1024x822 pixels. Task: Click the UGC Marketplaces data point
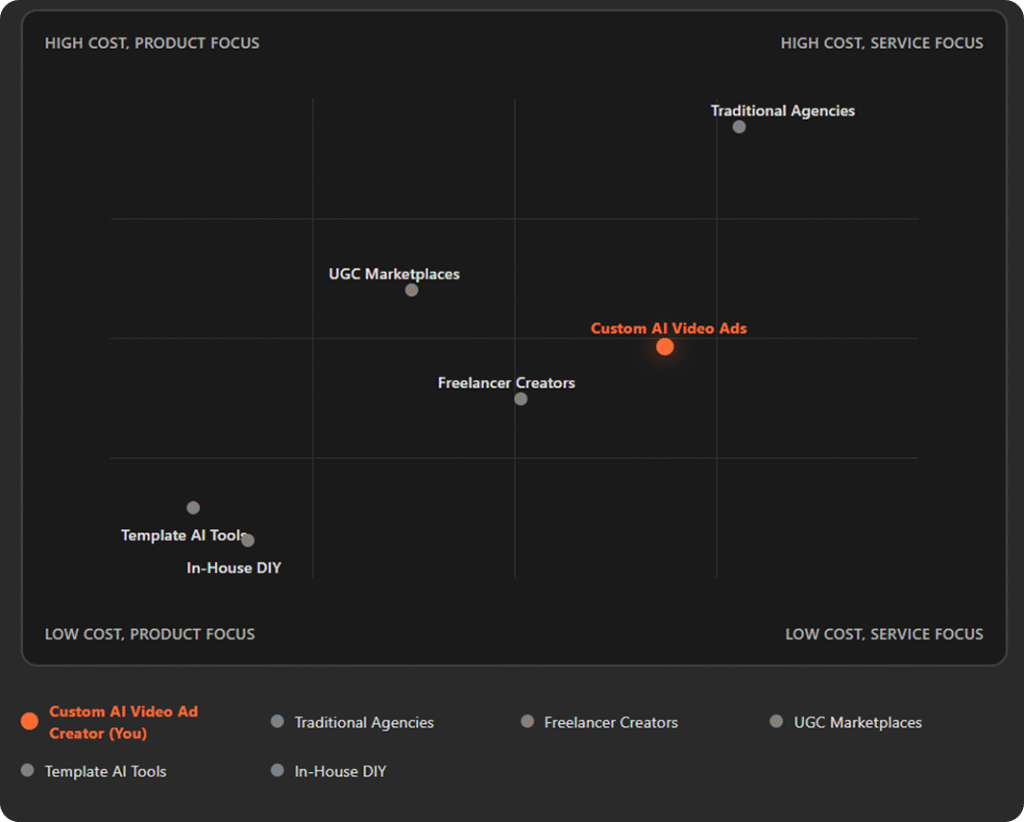point(411,290)
